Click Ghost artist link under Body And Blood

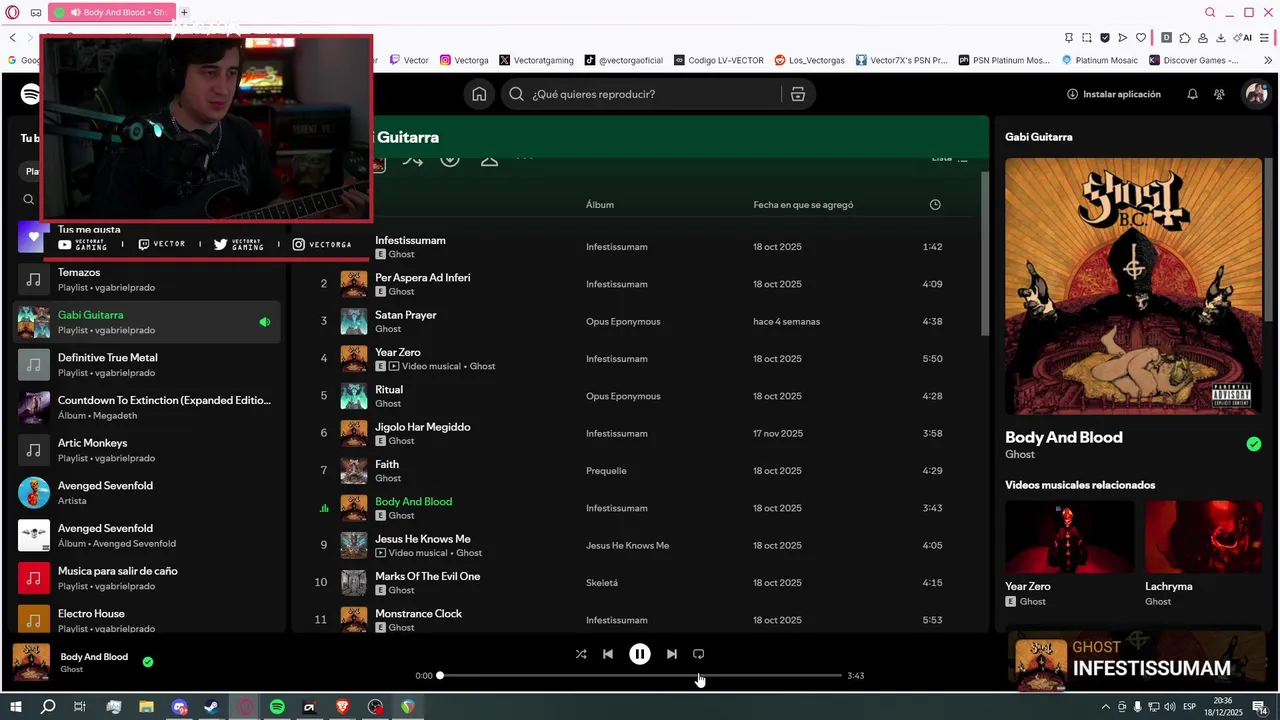pos(1020,455)
